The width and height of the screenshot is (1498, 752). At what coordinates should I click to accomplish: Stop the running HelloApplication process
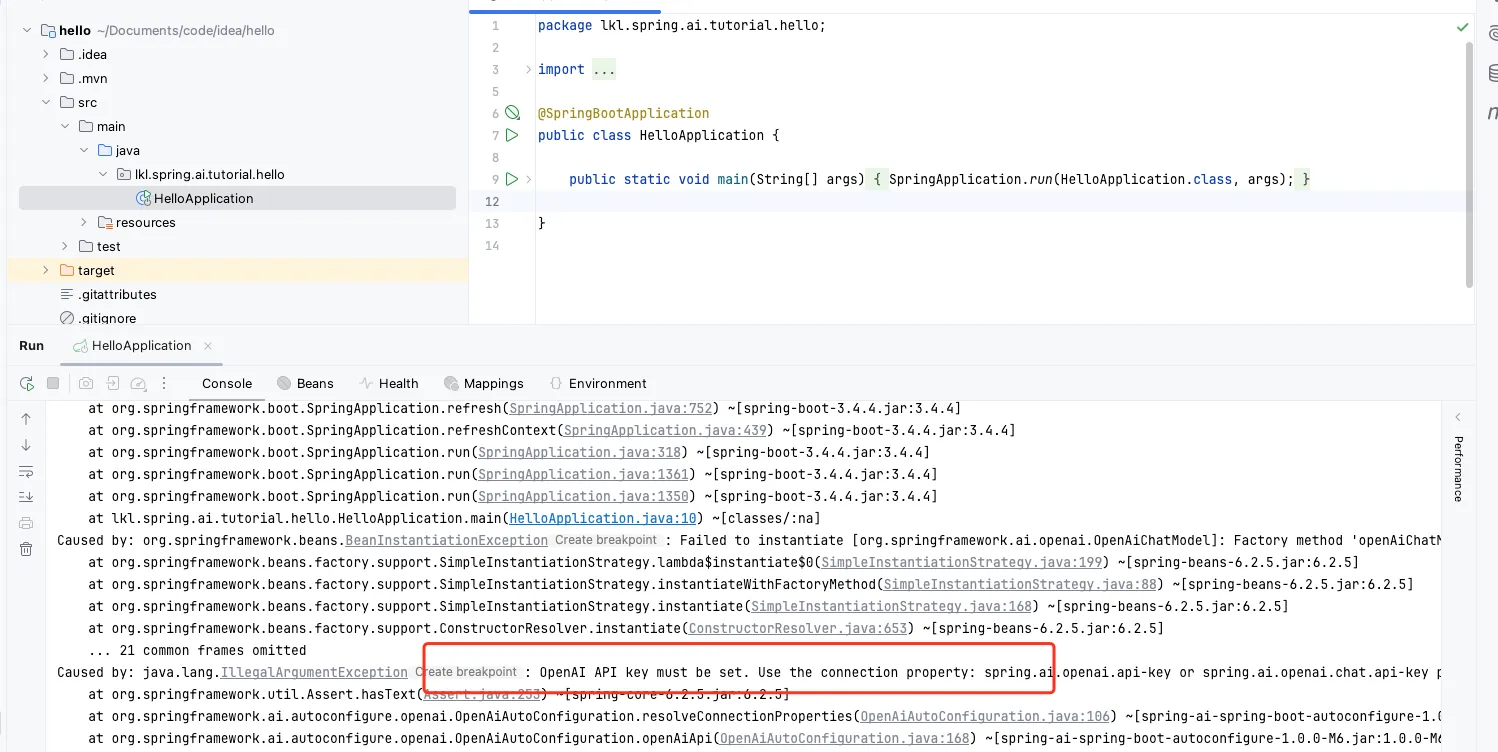point(53,384)
